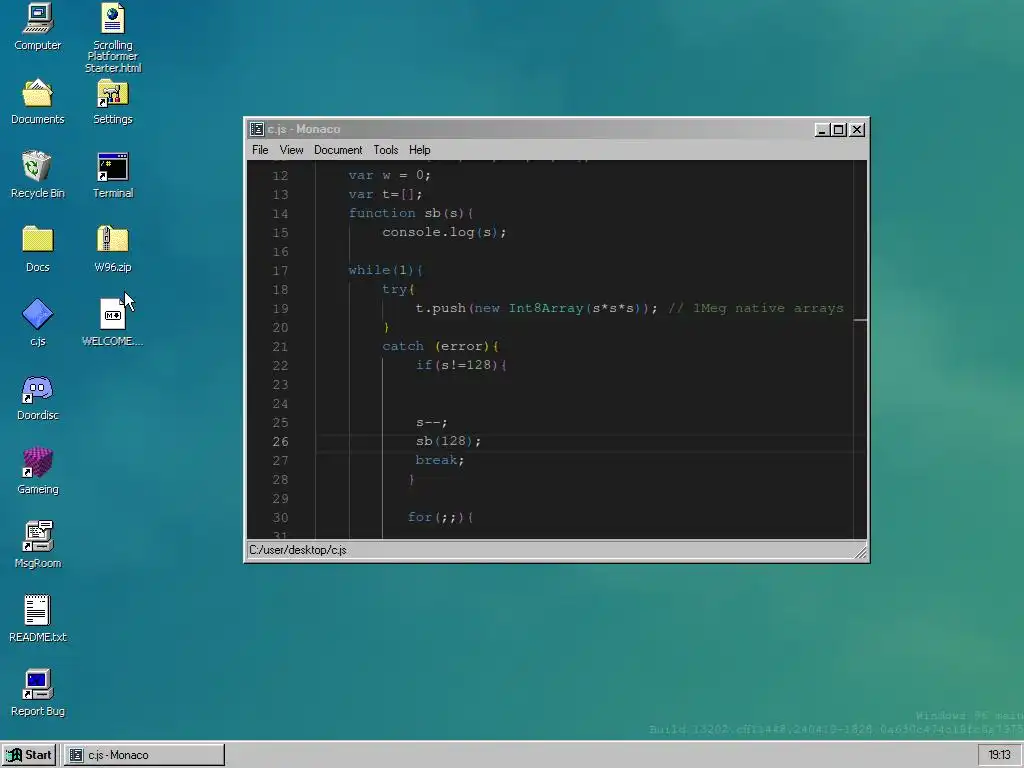Open the View menu in Monaco
Image resolution: width=1024 pixels, height=768 pixels.
click(x=291, y=150)
